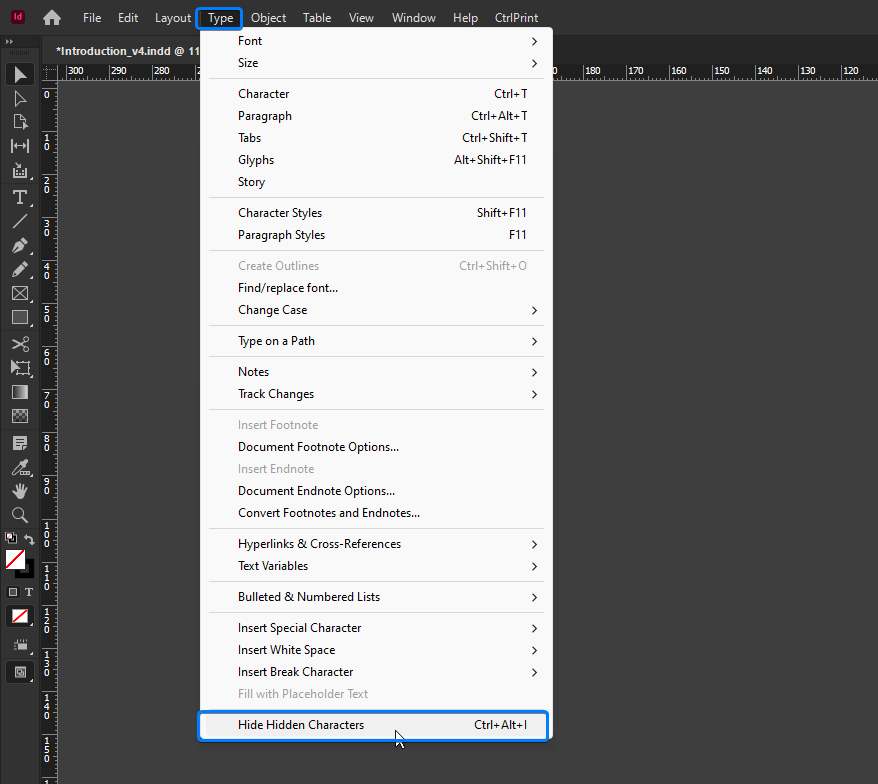The image size is (878, 784).
Task: Click the Fill color swatch
Action: [15, 559]
